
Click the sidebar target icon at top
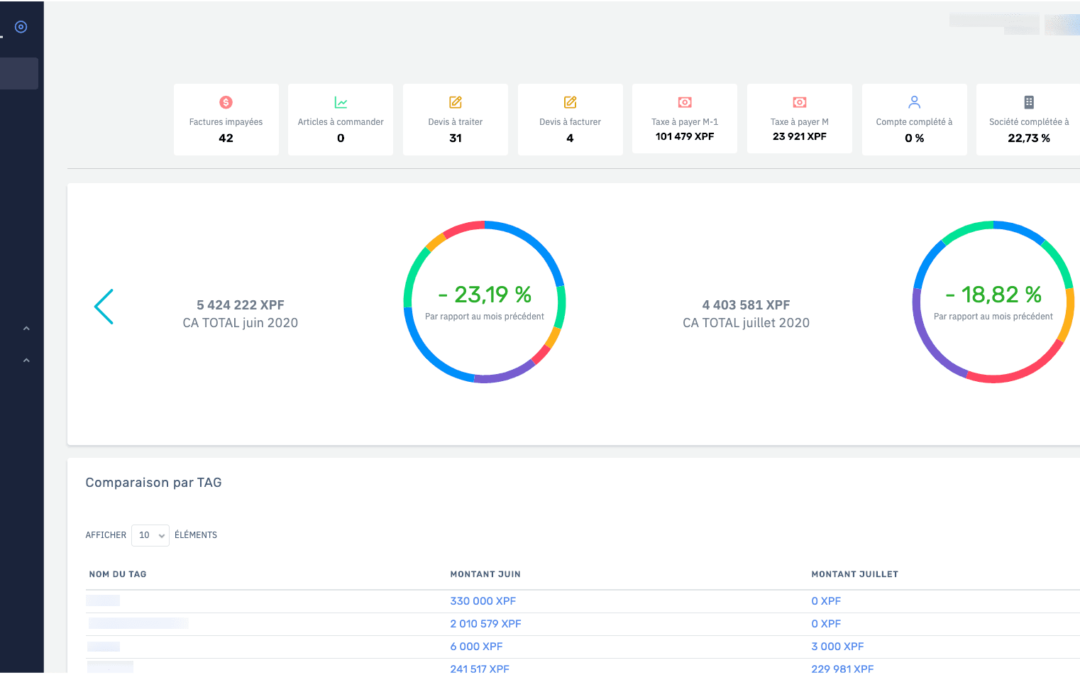(x=21, y=27)
